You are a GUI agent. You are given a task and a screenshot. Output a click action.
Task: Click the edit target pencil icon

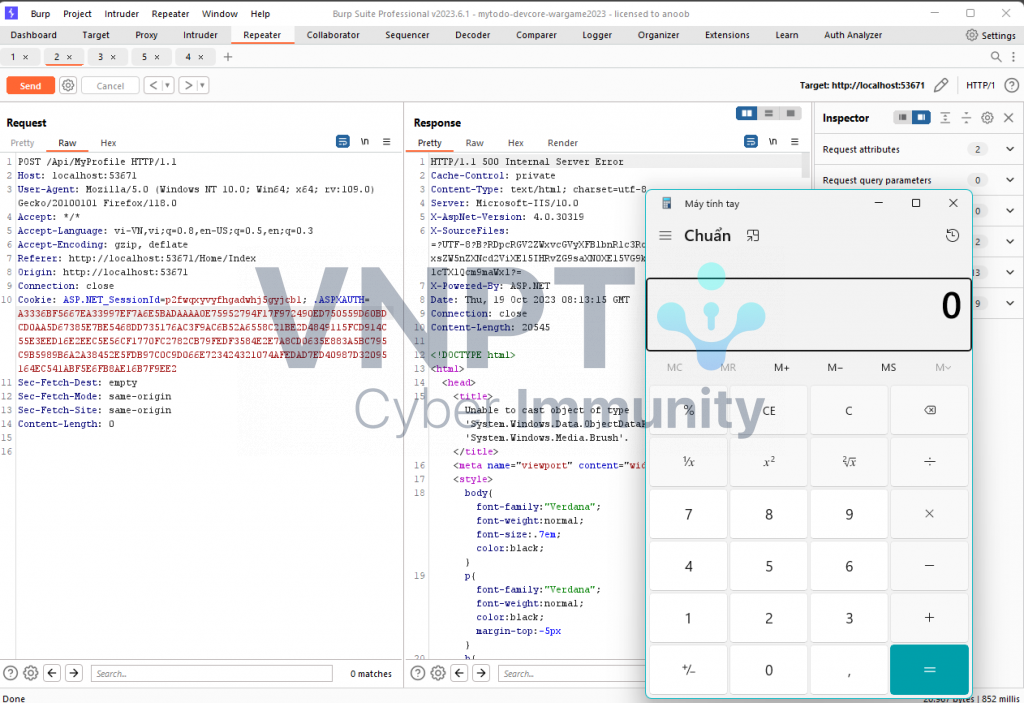pyautogui.click(x=941, y=86)
